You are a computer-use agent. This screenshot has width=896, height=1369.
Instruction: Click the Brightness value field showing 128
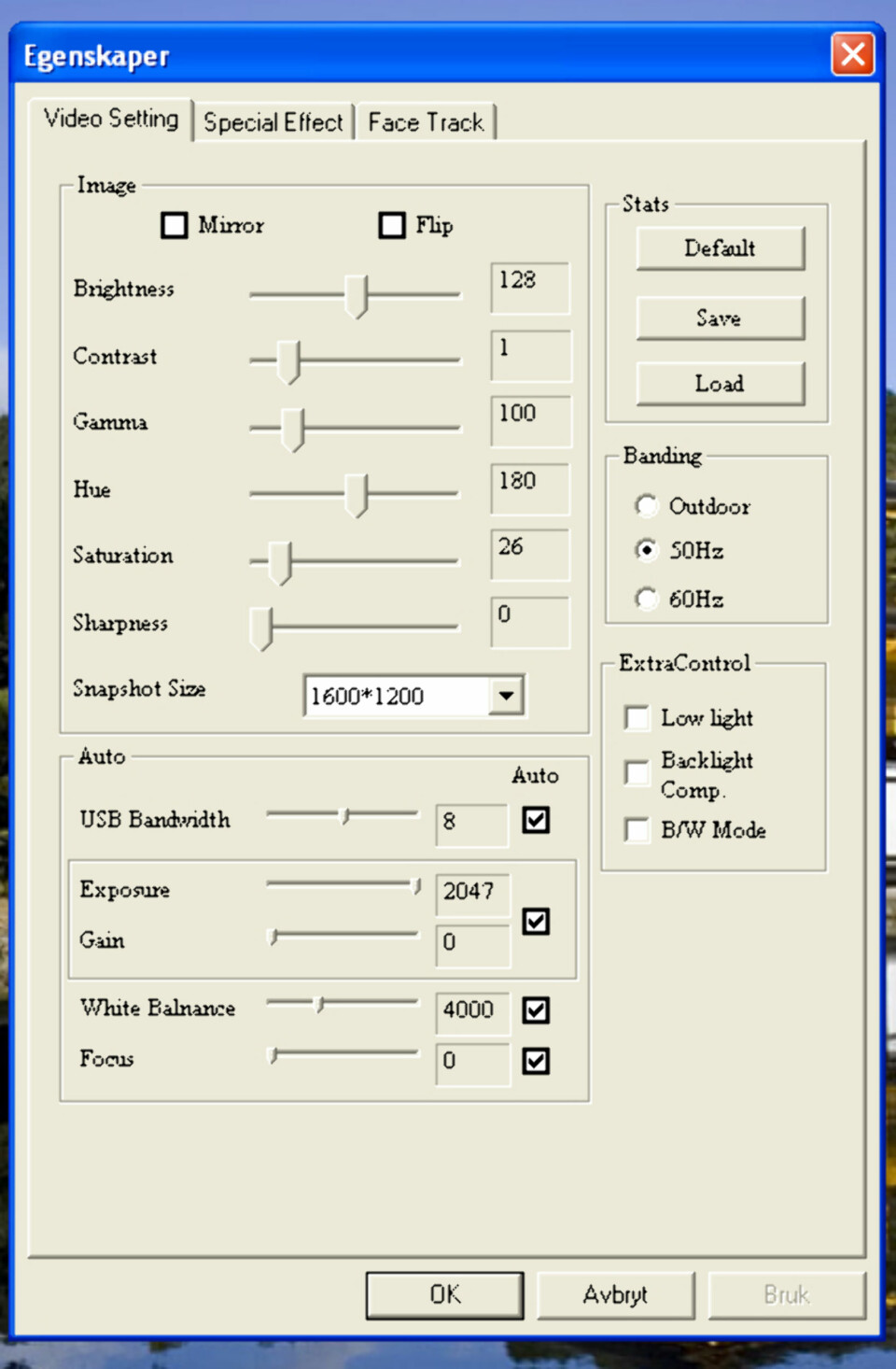(x=530, y=289)
